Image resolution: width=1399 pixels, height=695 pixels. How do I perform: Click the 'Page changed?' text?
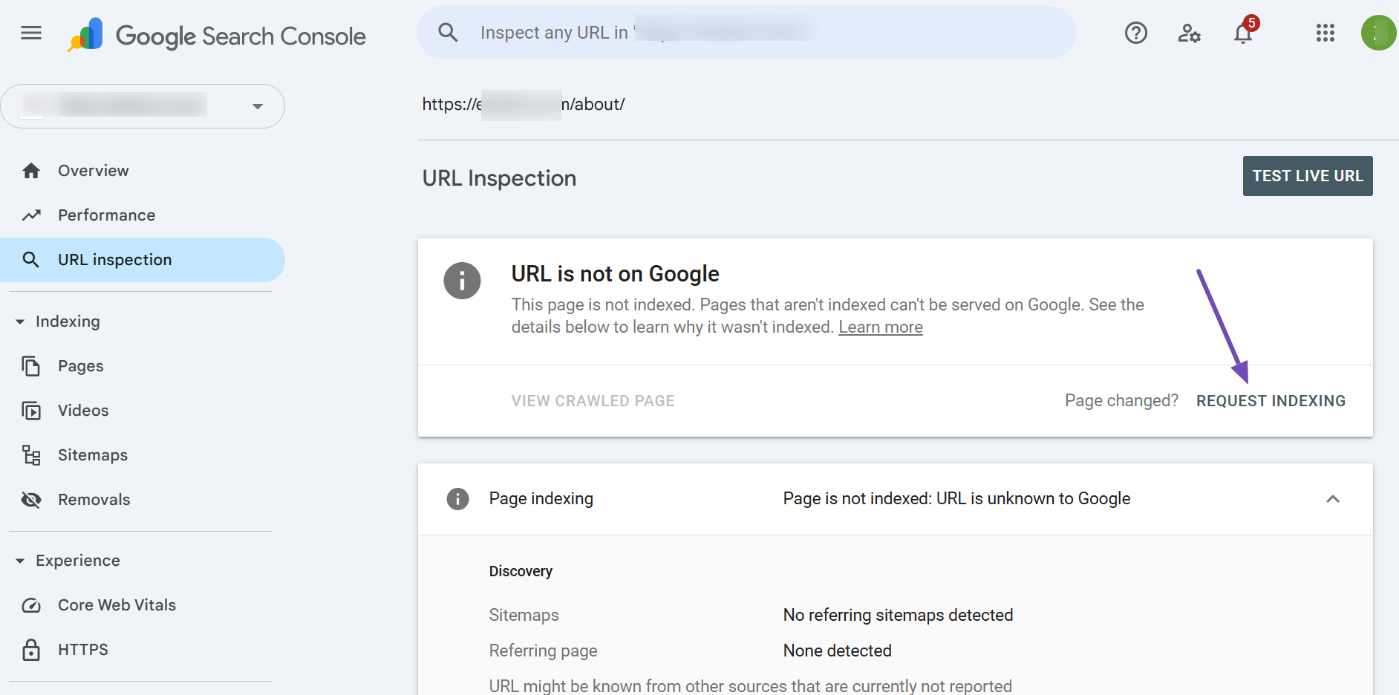(x=1122, y=401)
